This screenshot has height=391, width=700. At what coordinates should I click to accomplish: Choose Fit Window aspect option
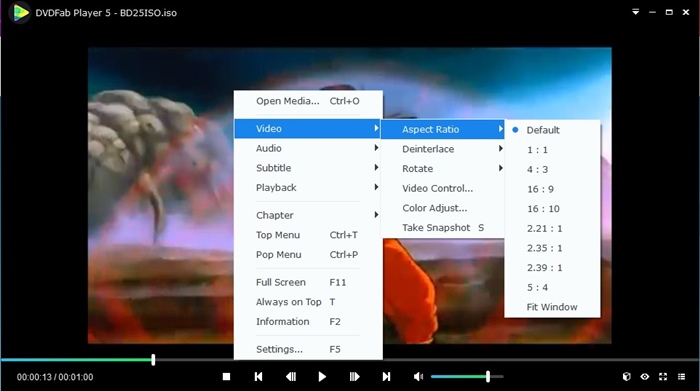pos(552,307)
